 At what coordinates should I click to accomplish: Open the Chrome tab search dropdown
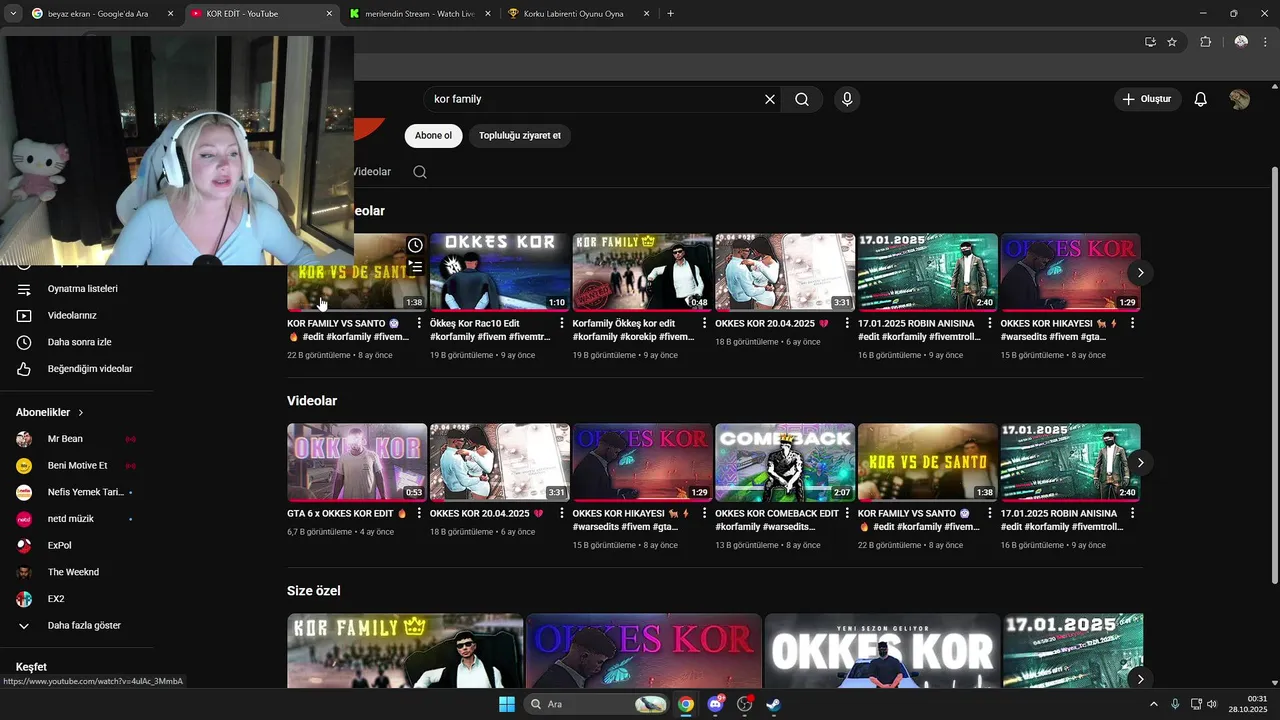[x=13, y=14]
